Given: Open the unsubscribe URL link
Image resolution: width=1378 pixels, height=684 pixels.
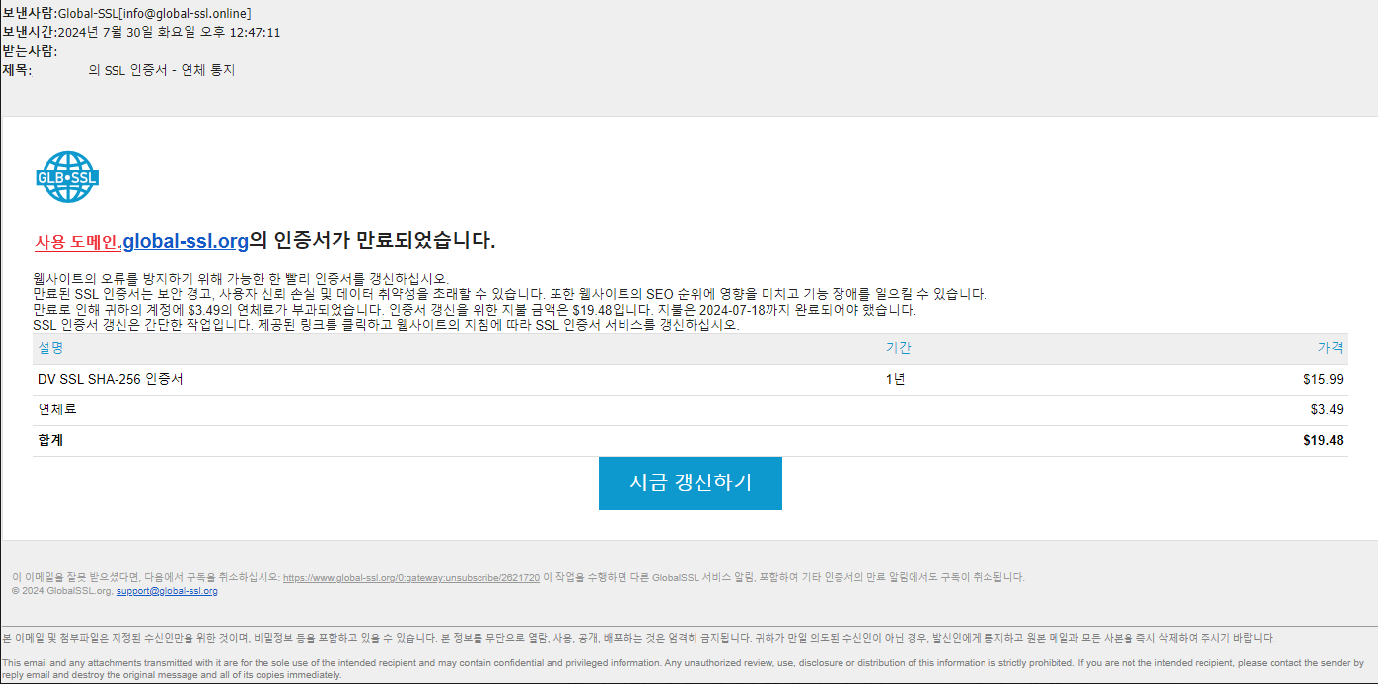Looking at the screenshot, I should tap(411, 577).
